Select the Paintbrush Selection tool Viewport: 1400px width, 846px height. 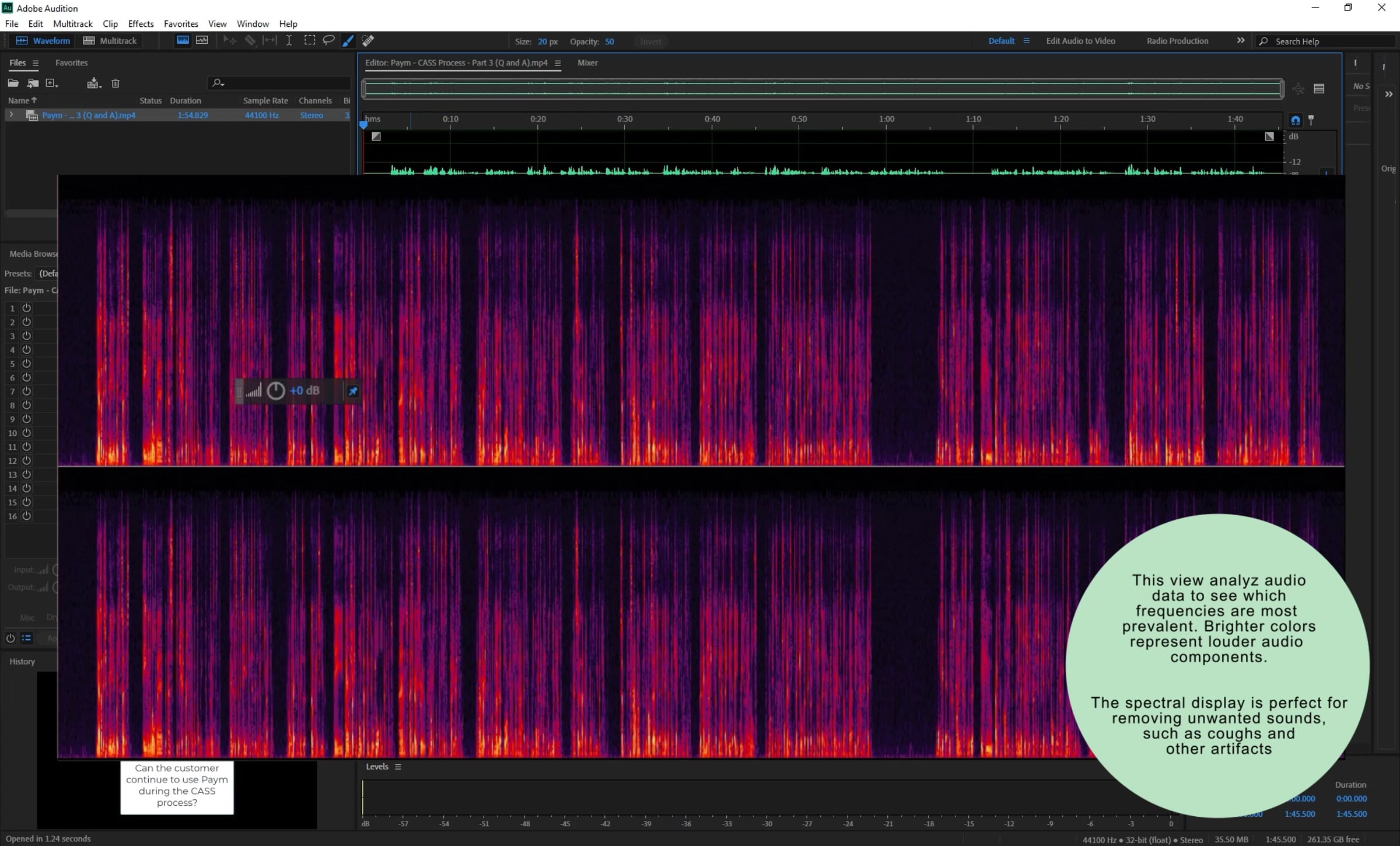point(348,41)
